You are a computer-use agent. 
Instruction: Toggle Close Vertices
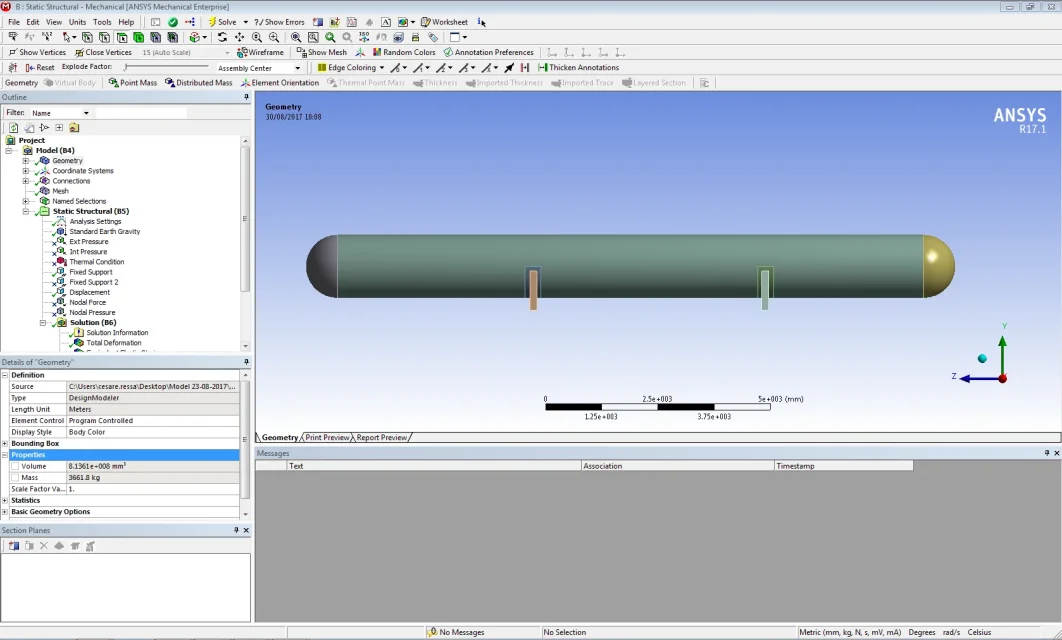[x=103, y=52]
